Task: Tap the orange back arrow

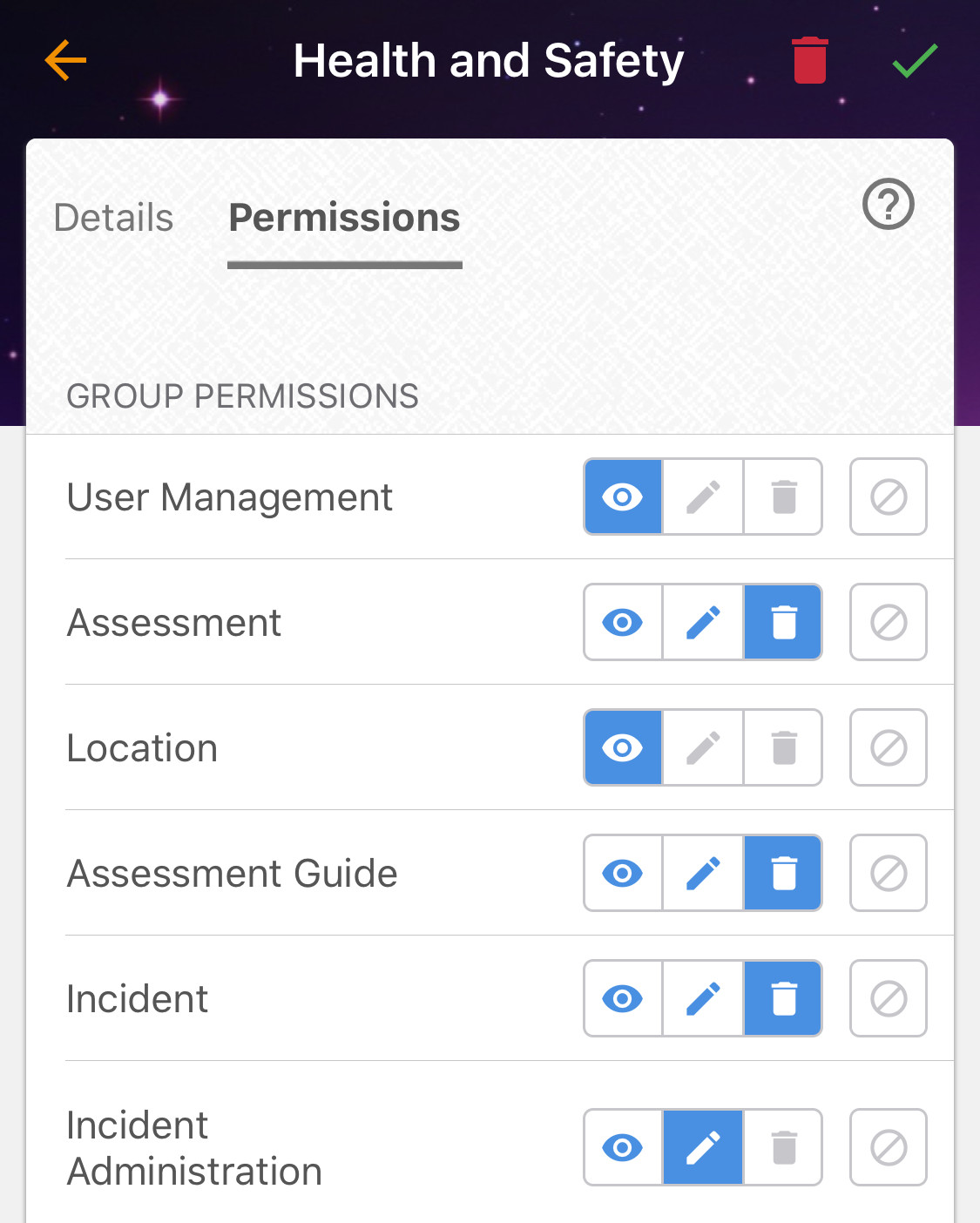Action: 66,60
